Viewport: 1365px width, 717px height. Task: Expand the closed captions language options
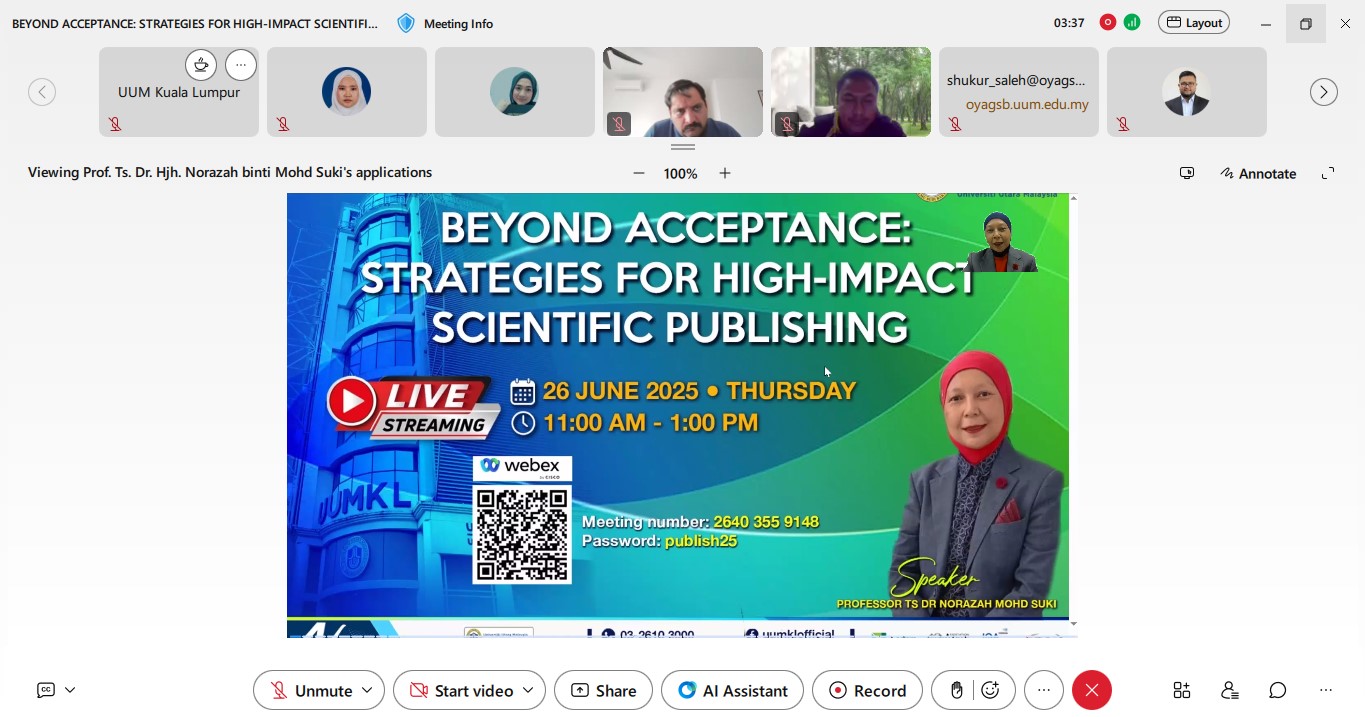click(x=68, y=689)
